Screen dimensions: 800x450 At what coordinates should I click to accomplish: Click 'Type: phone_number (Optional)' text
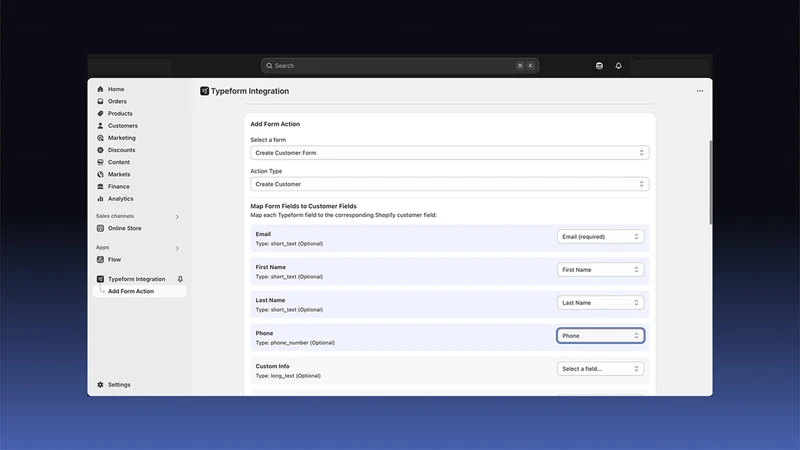(x=295, y=343)
